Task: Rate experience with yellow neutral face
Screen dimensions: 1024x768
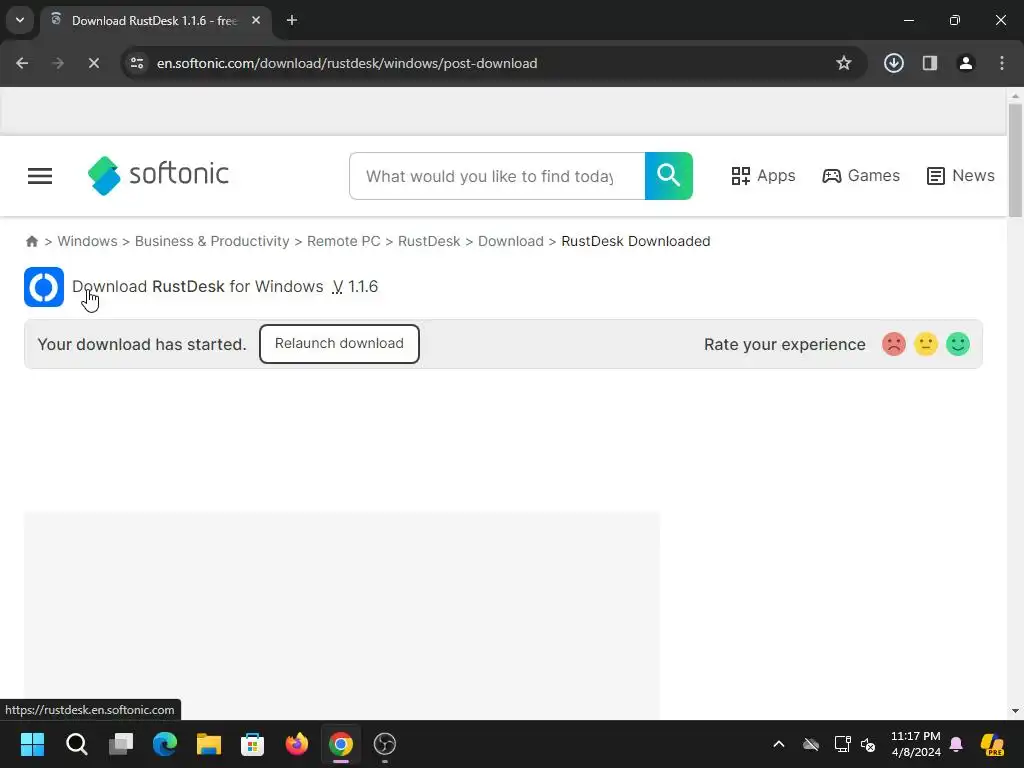Action: 925,344
